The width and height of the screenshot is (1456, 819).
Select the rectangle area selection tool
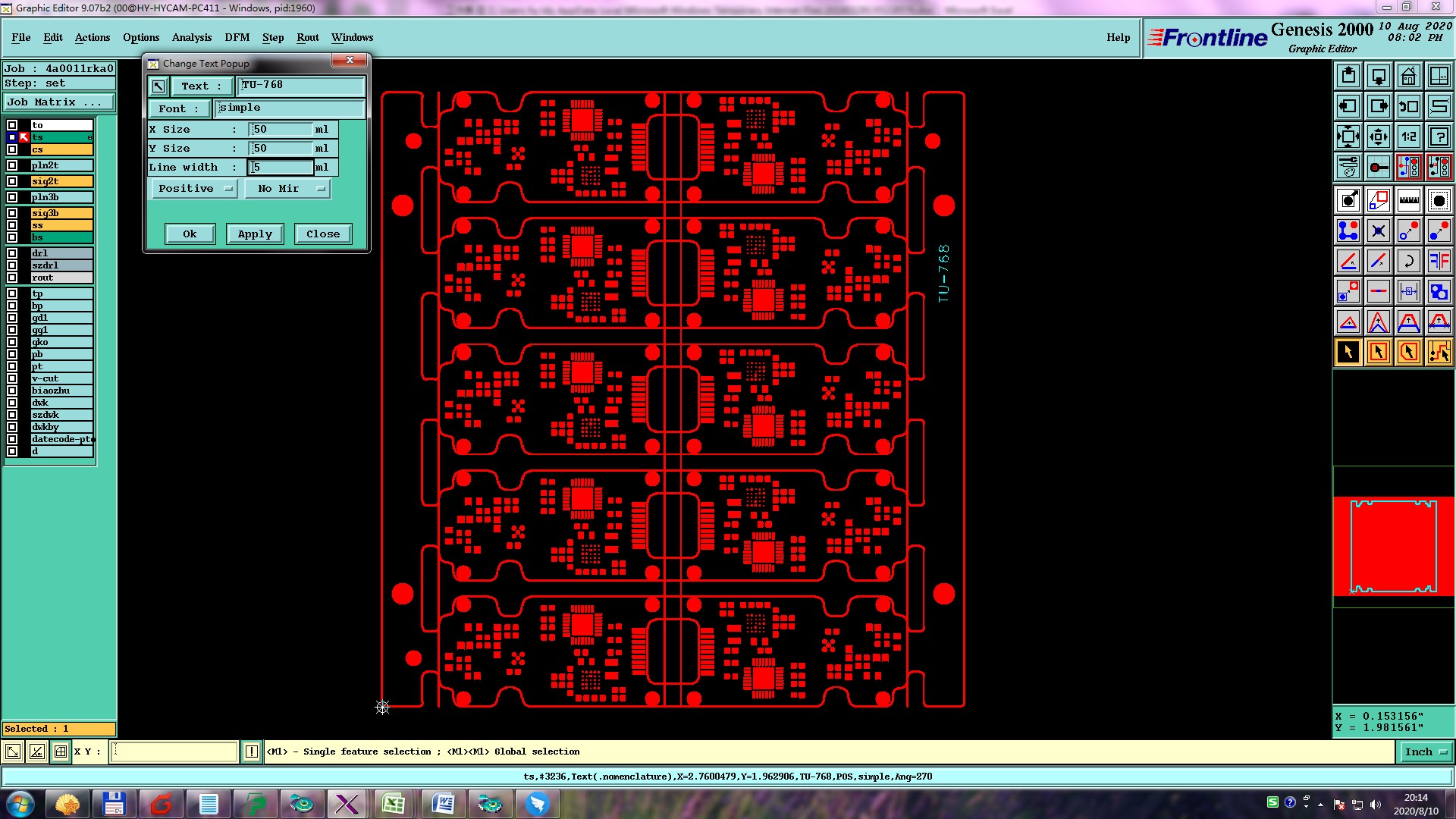pos(1378,352)
